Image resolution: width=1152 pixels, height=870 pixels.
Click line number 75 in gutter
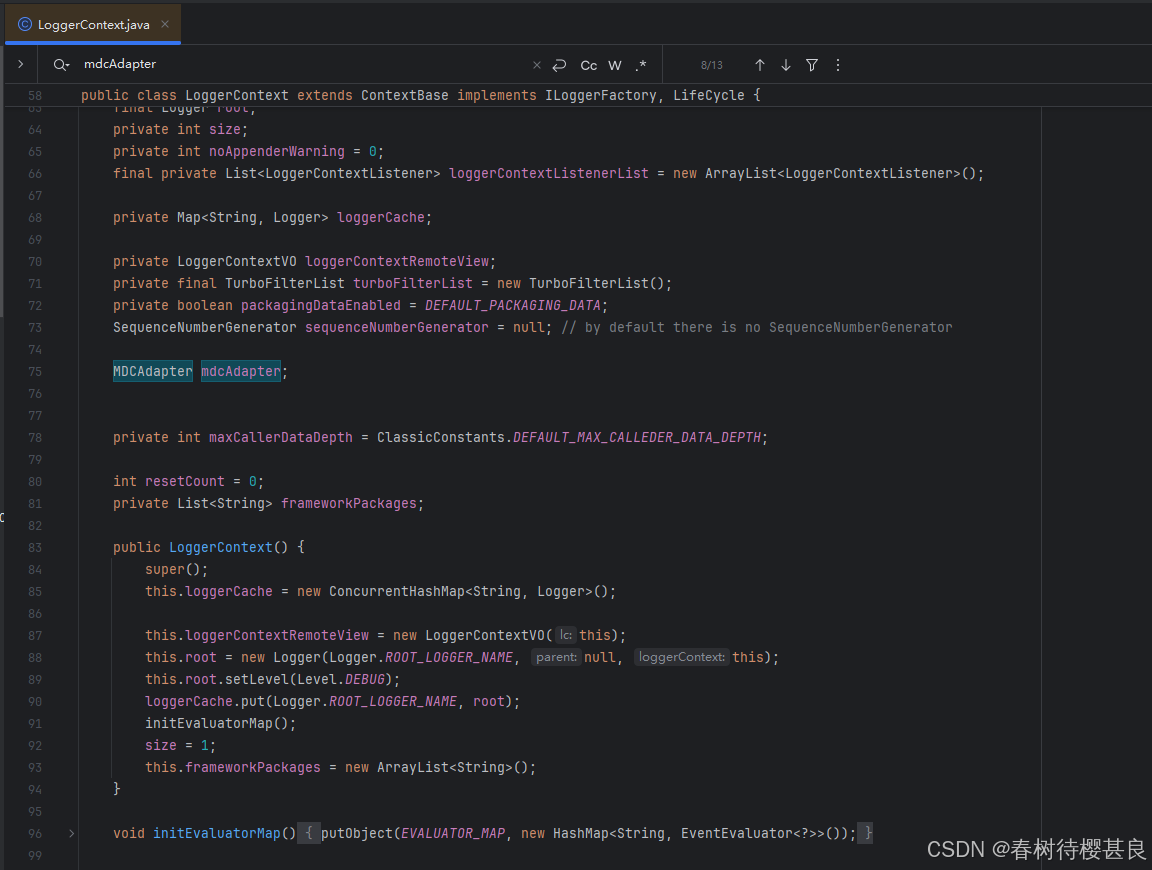coord(35,372)
